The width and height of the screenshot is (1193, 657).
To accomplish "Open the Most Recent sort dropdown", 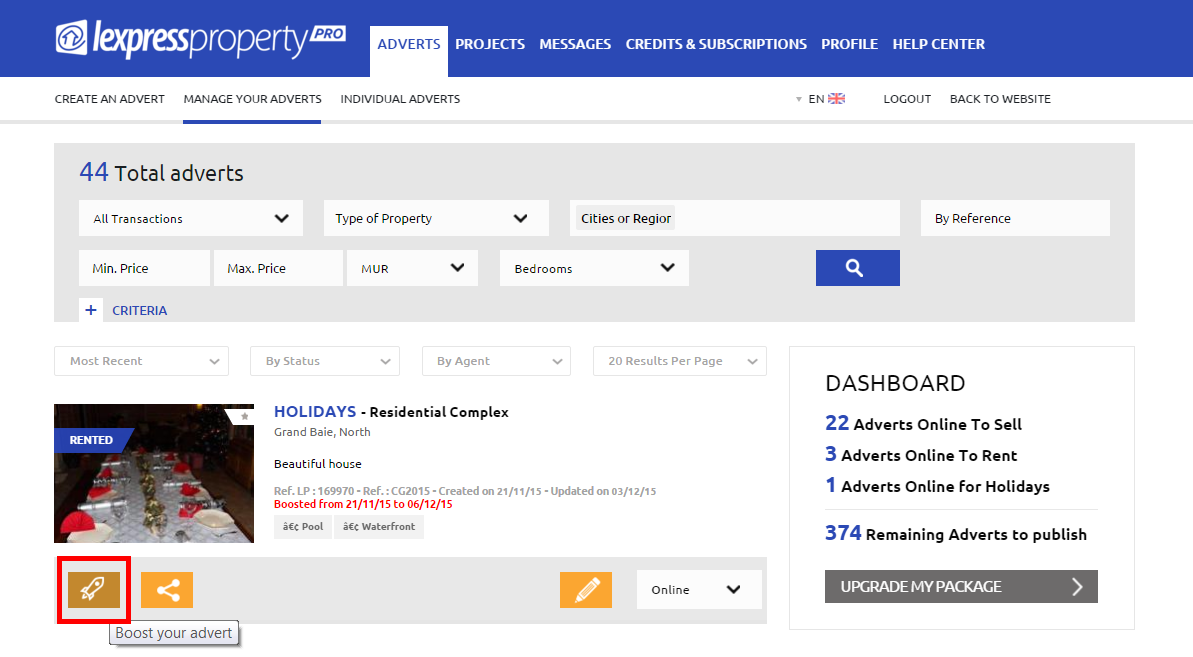I will click(x=142, y=361).
